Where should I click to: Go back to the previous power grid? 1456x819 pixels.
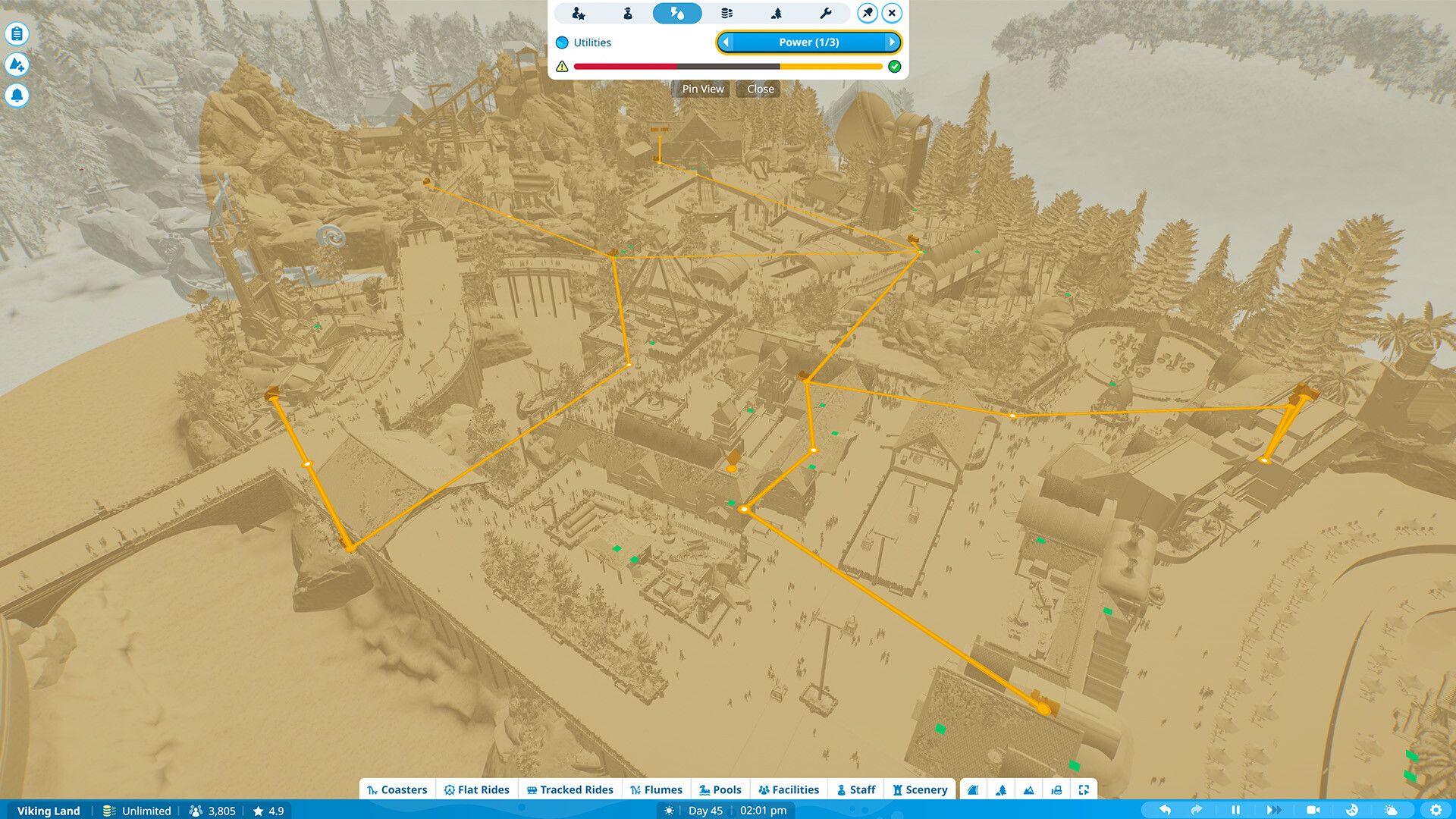pyautogui.click(x=726, y=42)
